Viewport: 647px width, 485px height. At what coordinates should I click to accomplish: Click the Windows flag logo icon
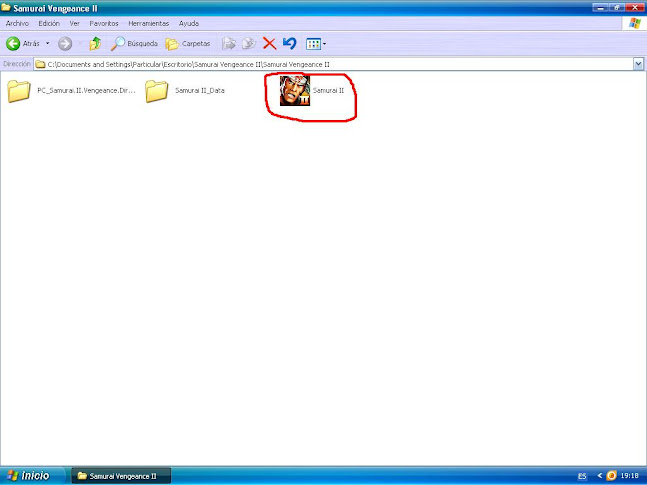[x=635, y=24]
